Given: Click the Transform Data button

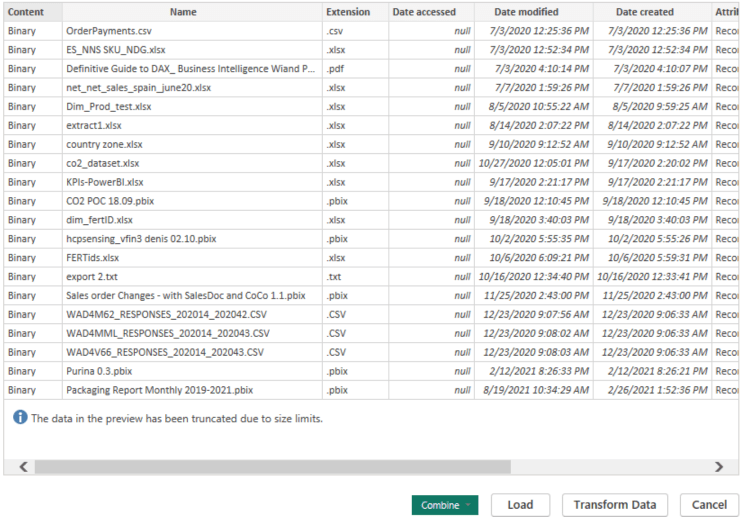Looking at the screenshot, I should coord(615,505).
